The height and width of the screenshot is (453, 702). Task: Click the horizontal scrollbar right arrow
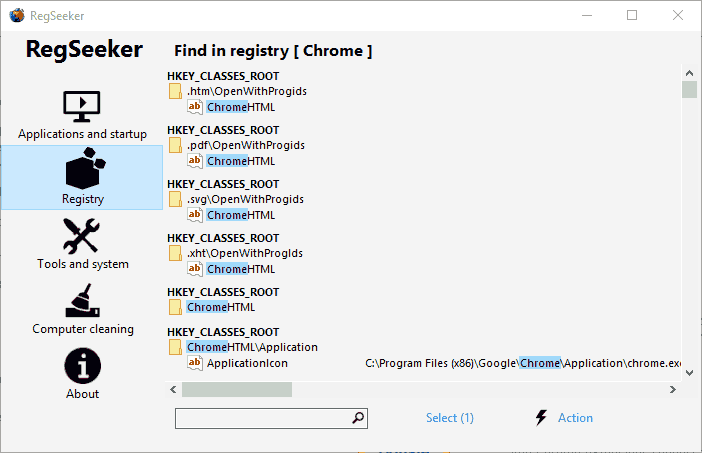(x=672, y=389)
